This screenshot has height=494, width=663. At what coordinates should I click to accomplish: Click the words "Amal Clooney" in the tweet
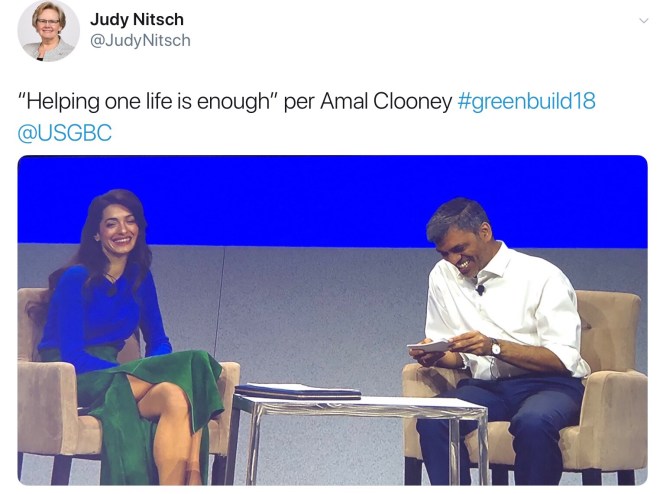click(x=386, y=102)
